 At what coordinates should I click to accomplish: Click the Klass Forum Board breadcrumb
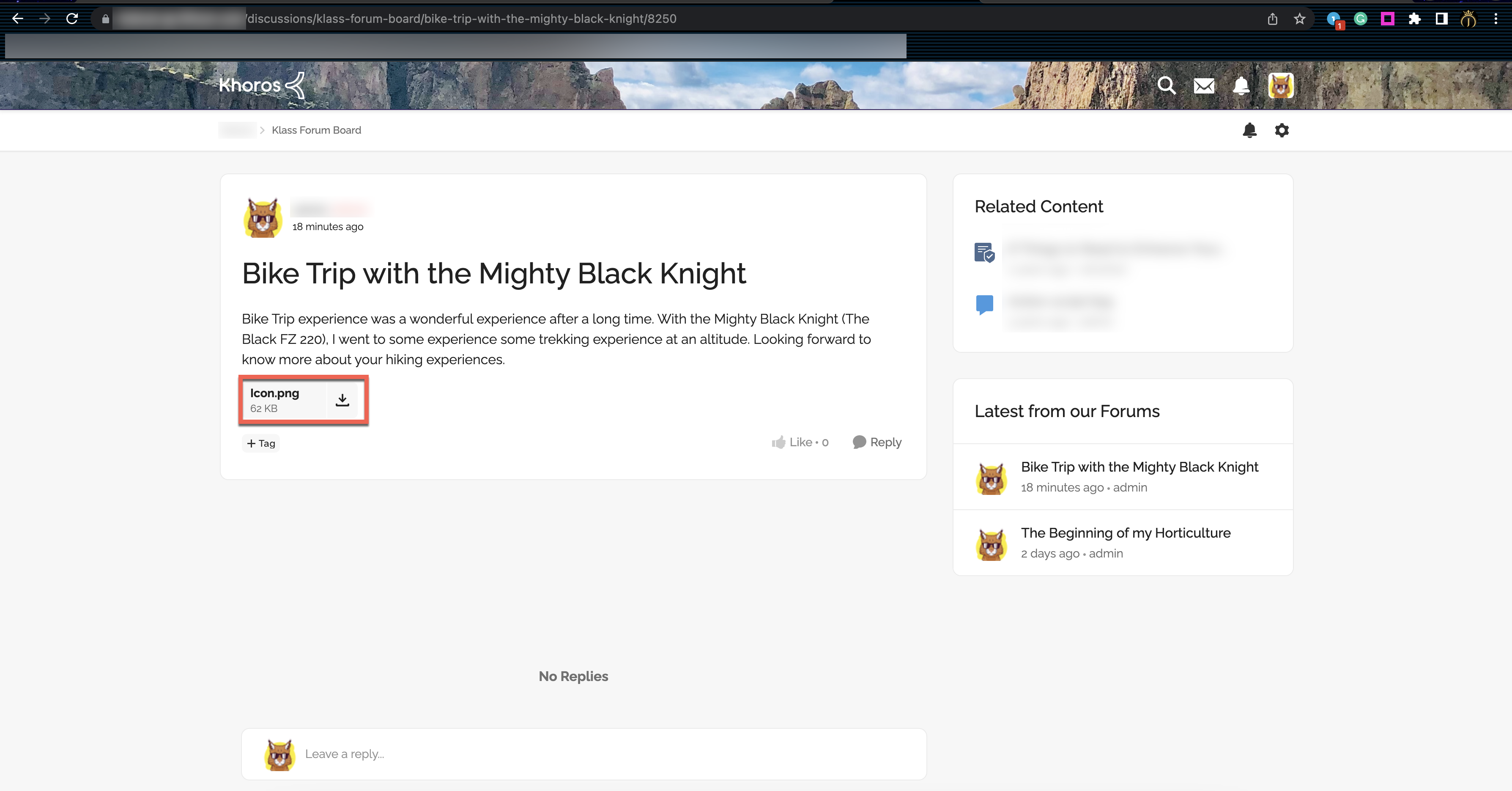tap(316, 130)
